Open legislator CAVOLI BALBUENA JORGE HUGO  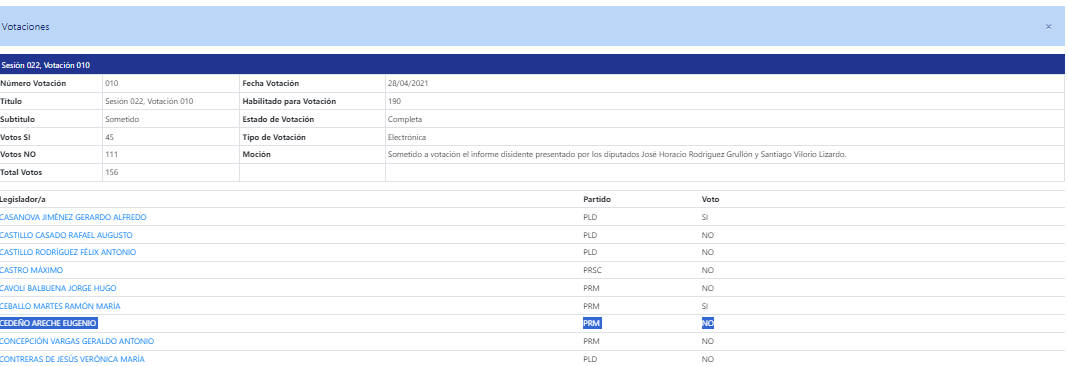coord(59,288)
